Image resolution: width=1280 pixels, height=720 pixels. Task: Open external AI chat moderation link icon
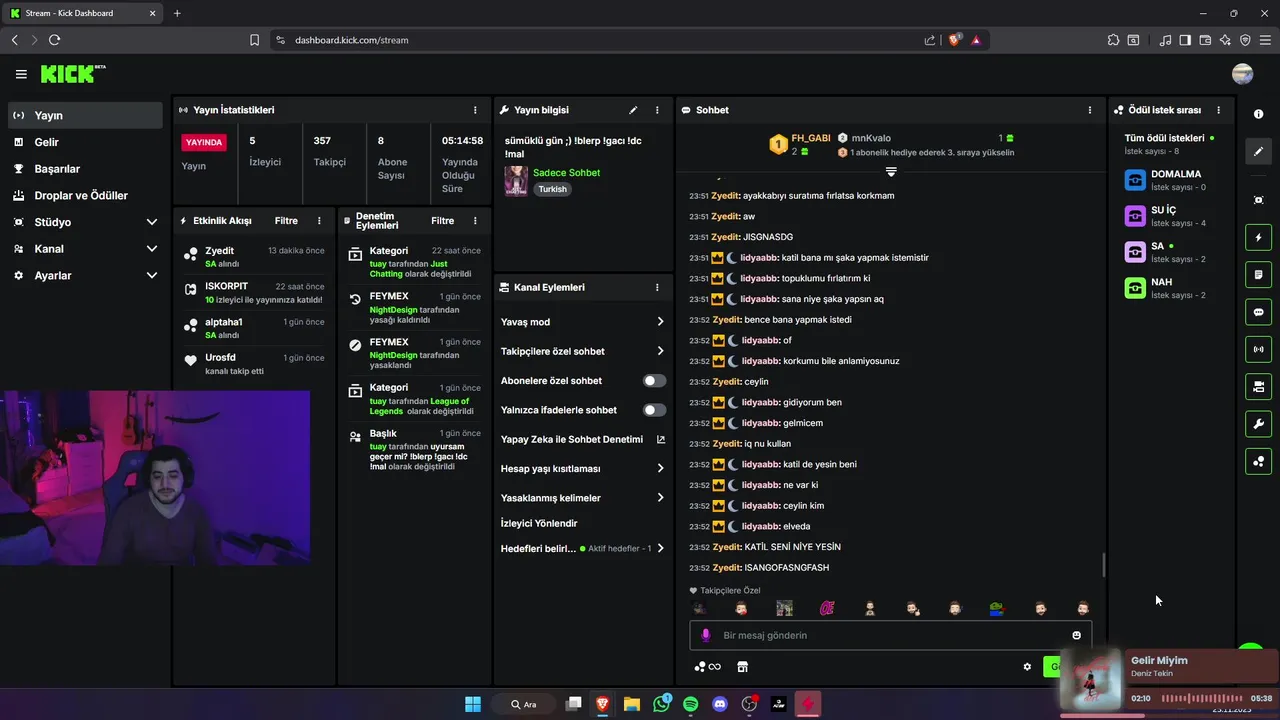click(x=660, y=439)
